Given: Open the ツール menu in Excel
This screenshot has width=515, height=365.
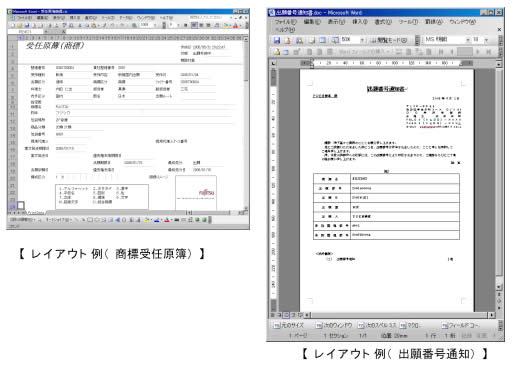Looking at the screenshot, I should (x=108, y=17).
